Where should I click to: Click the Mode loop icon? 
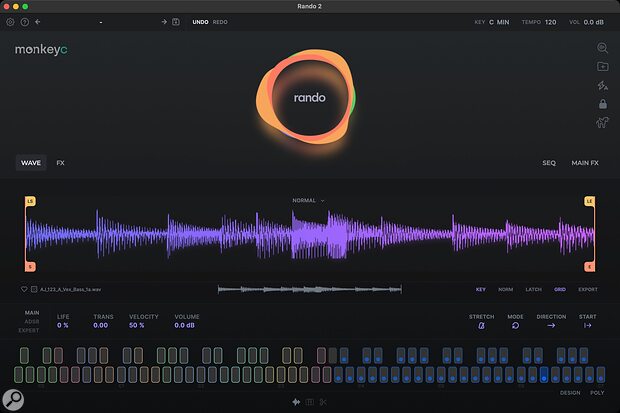tap(515, 326)
